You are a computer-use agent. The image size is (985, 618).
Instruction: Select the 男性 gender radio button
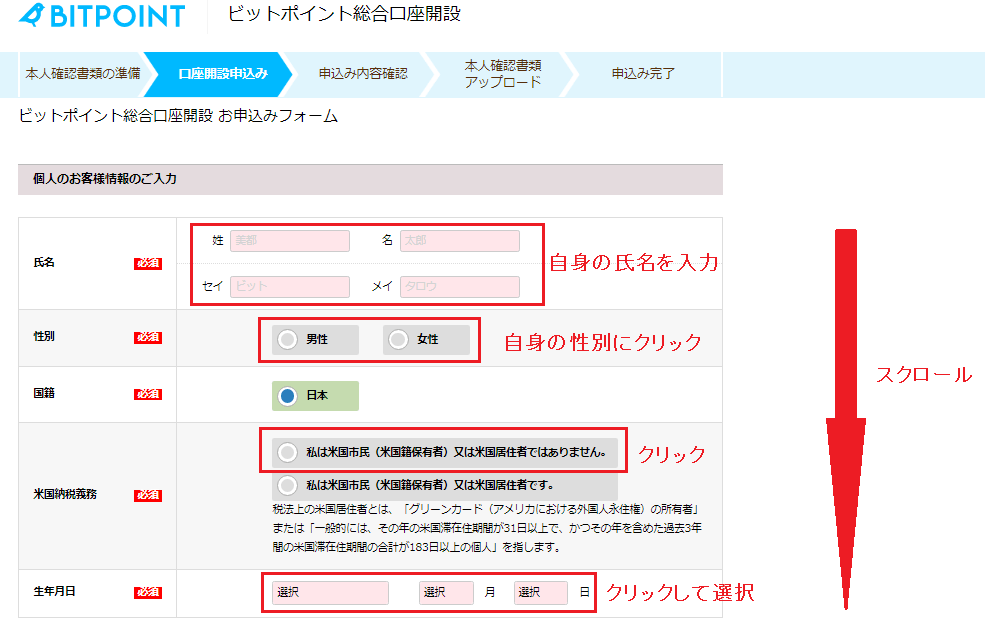[288, 340]
